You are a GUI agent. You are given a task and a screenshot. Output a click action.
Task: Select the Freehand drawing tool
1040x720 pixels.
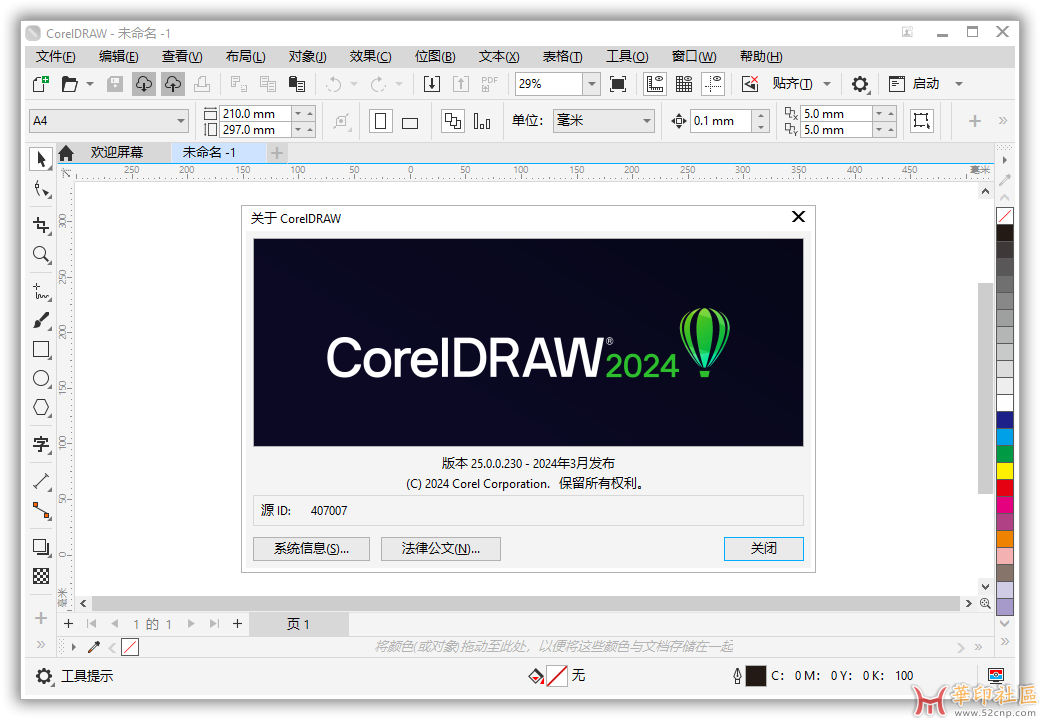point(41,291)
